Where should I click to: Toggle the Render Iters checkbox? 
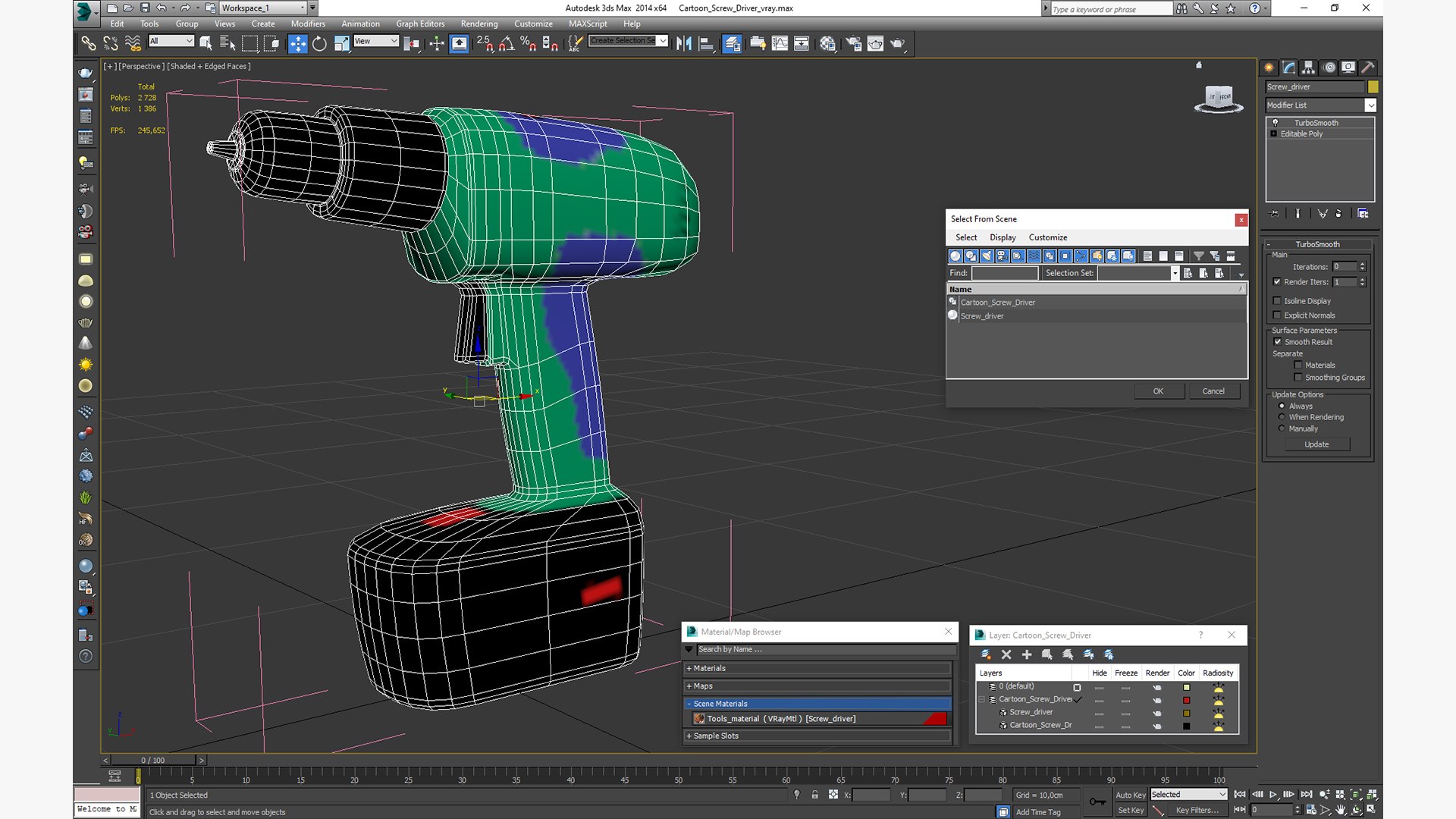click(1277, 281)
